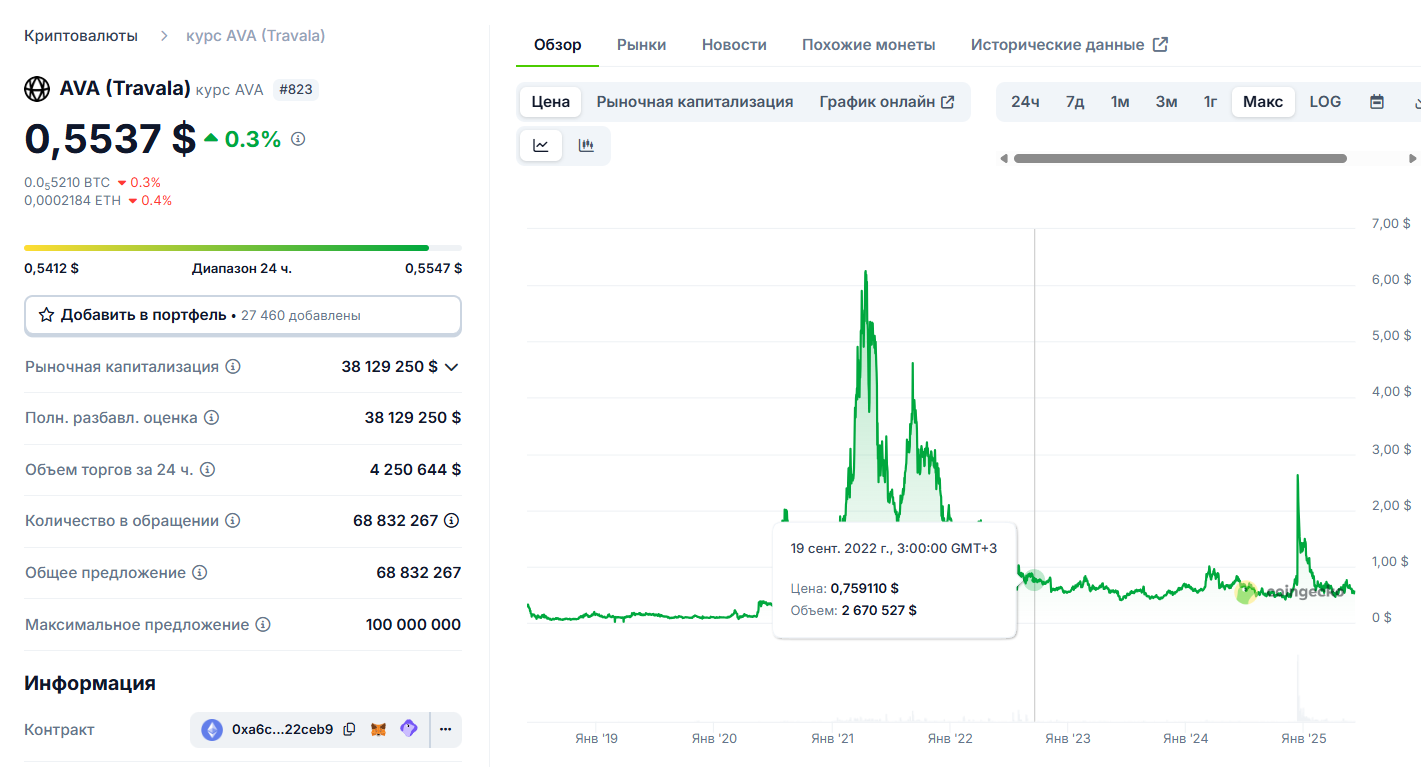This screenshot has height=767, width=1422.
Task: Show the Рыночная капитализация chart
Action: (x=695, y=102)
